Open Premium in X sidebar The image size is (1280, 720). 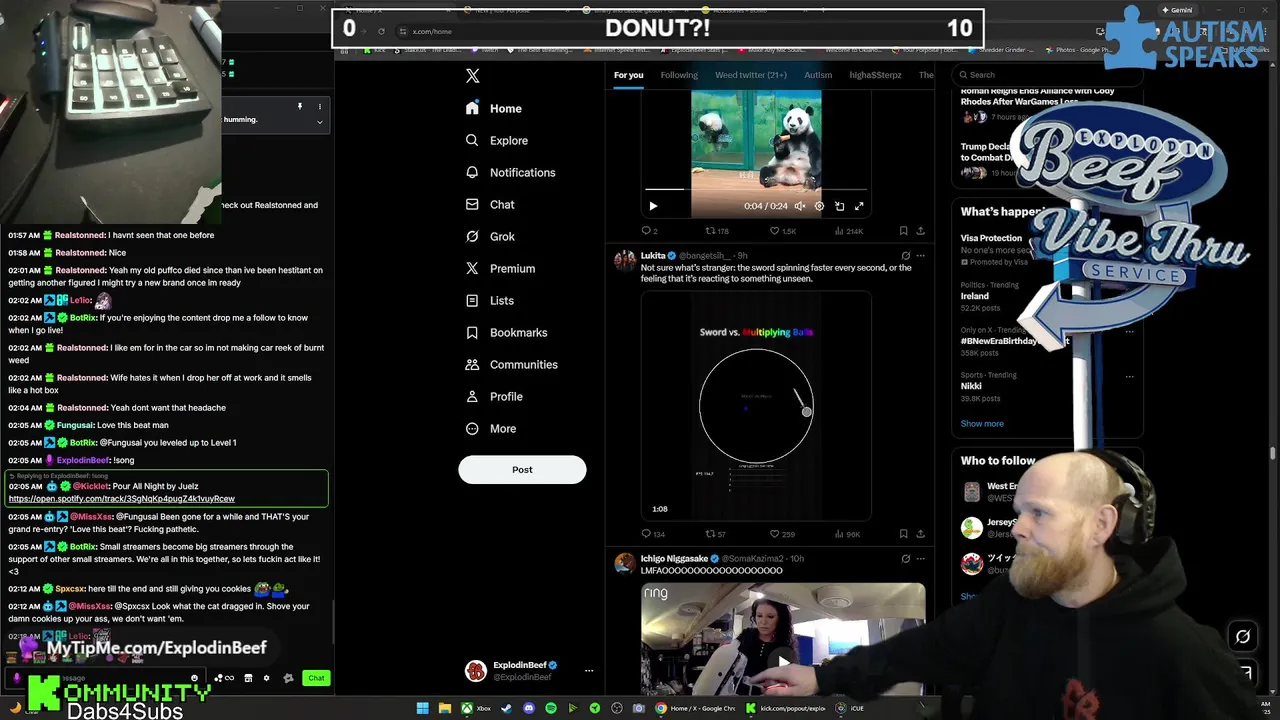coord(500,268)
